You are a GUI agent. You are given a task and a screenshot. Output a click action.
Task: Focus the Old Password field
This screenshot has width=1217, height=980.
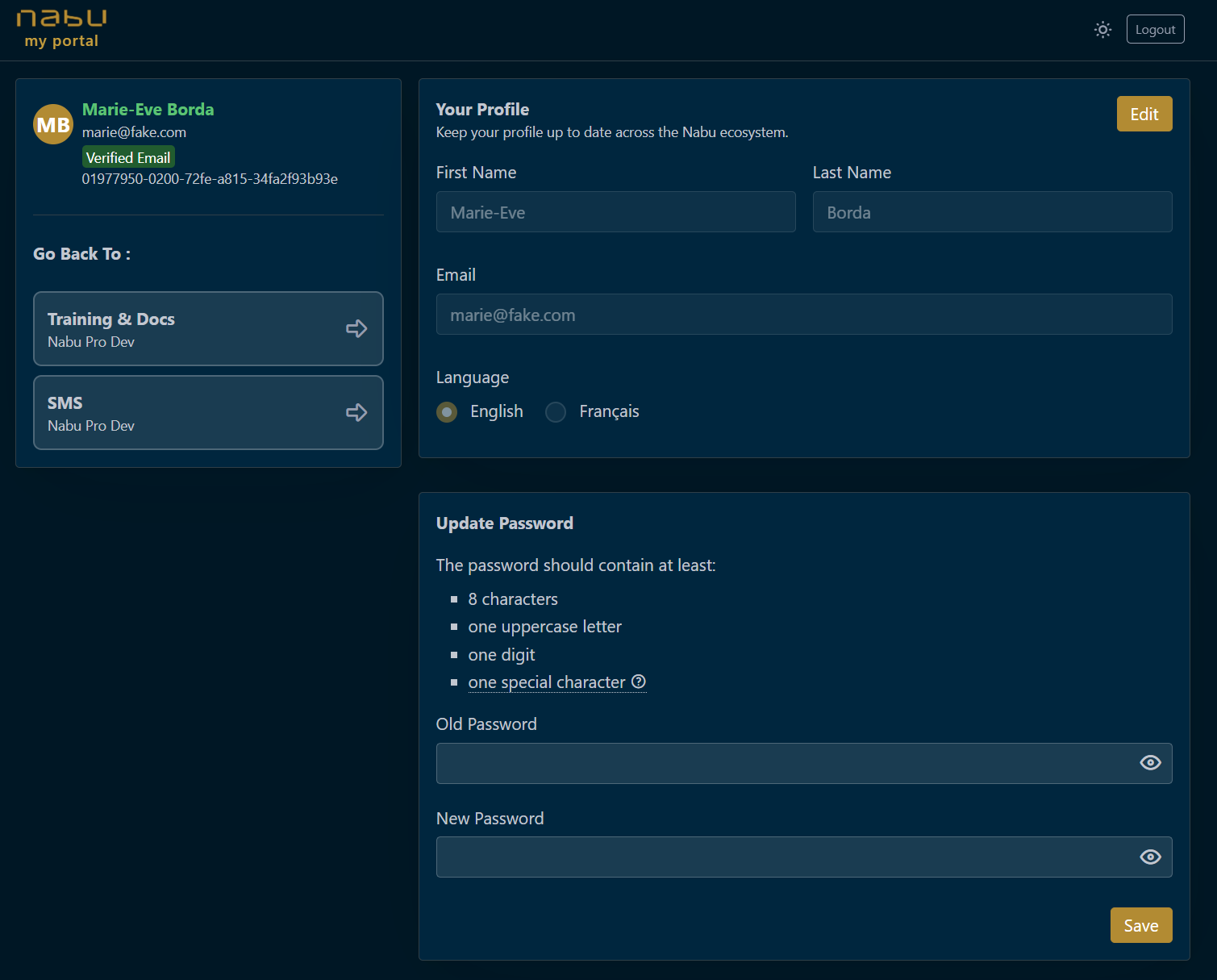pos(782,763)
